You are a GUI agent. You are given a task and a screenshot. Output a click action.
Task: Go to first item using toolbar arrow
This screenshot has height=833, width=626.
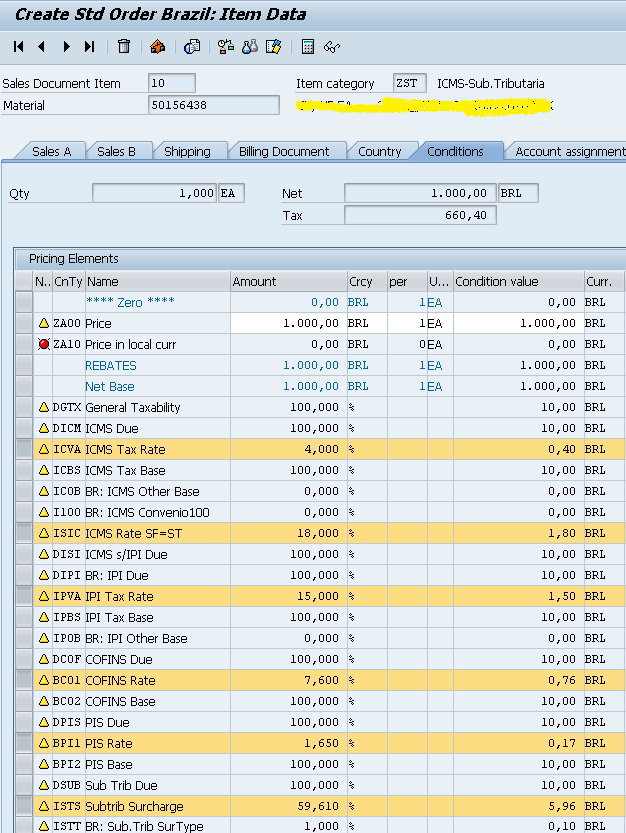(19, 46)
